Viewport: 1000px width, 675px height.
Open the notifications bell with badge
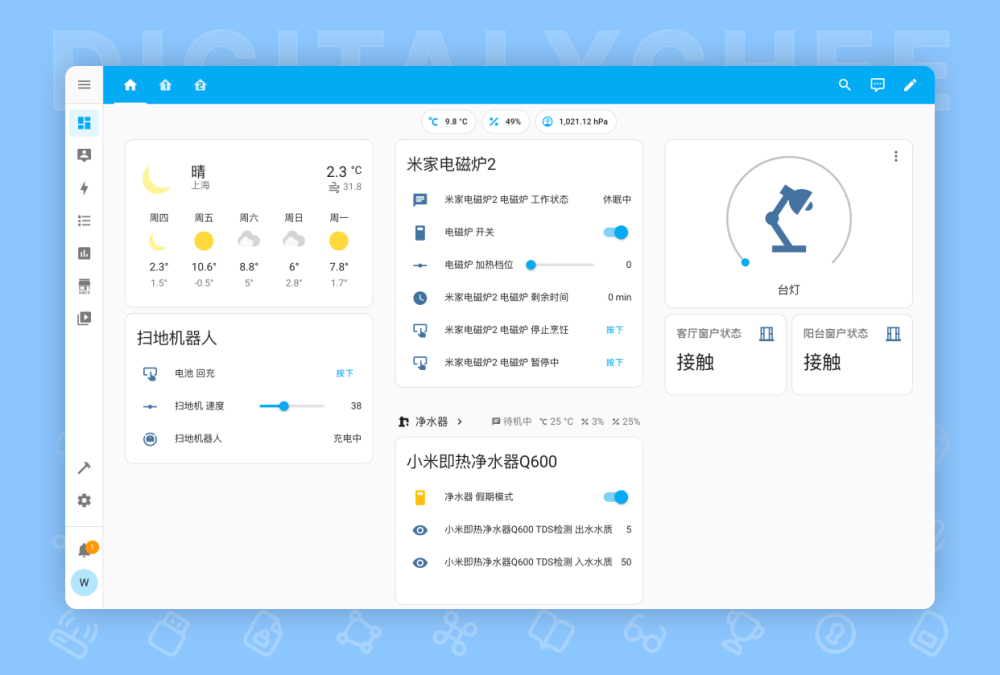85,549
